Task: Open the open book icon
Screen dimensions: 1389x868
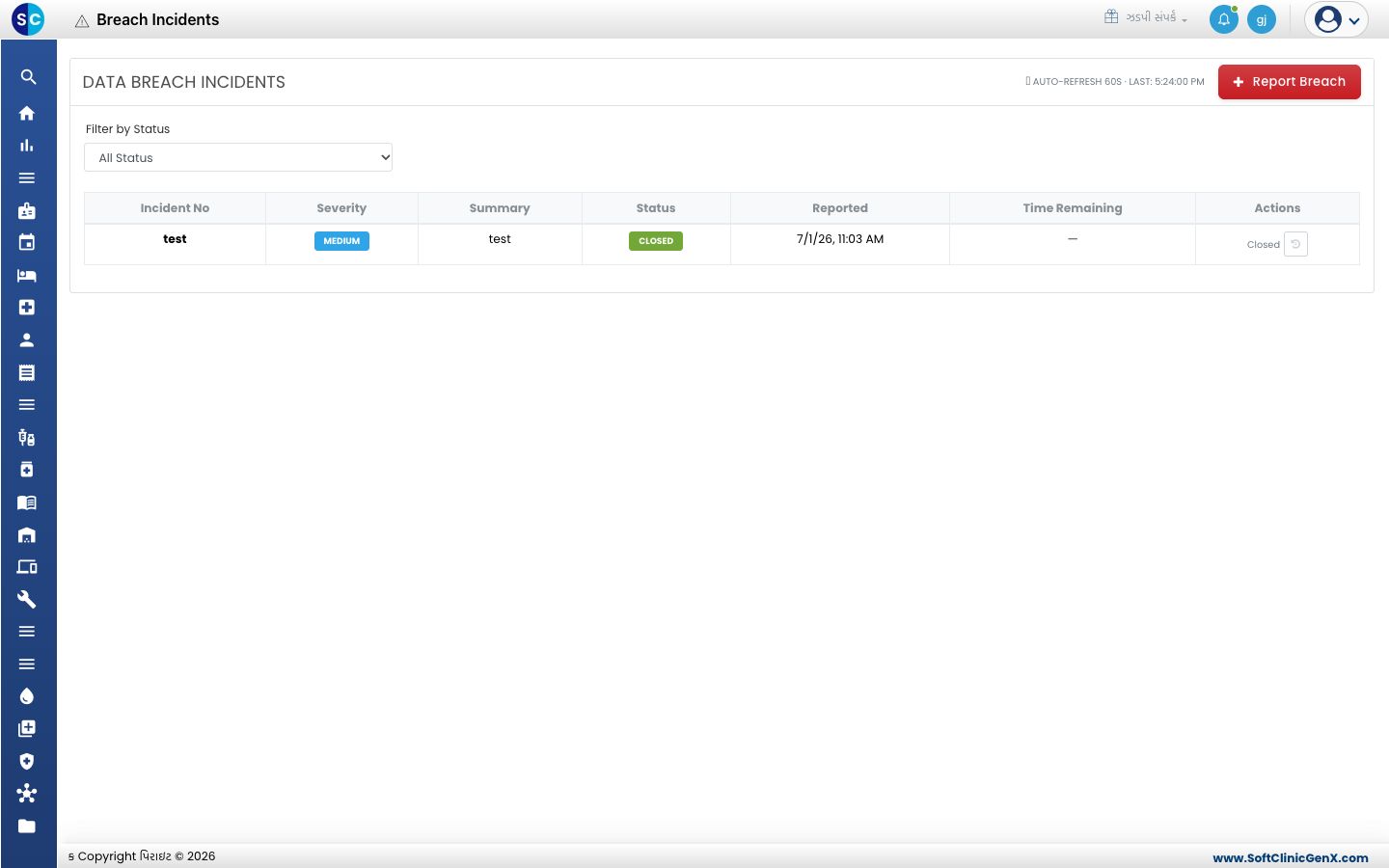Action: click(x=27, y=502)
